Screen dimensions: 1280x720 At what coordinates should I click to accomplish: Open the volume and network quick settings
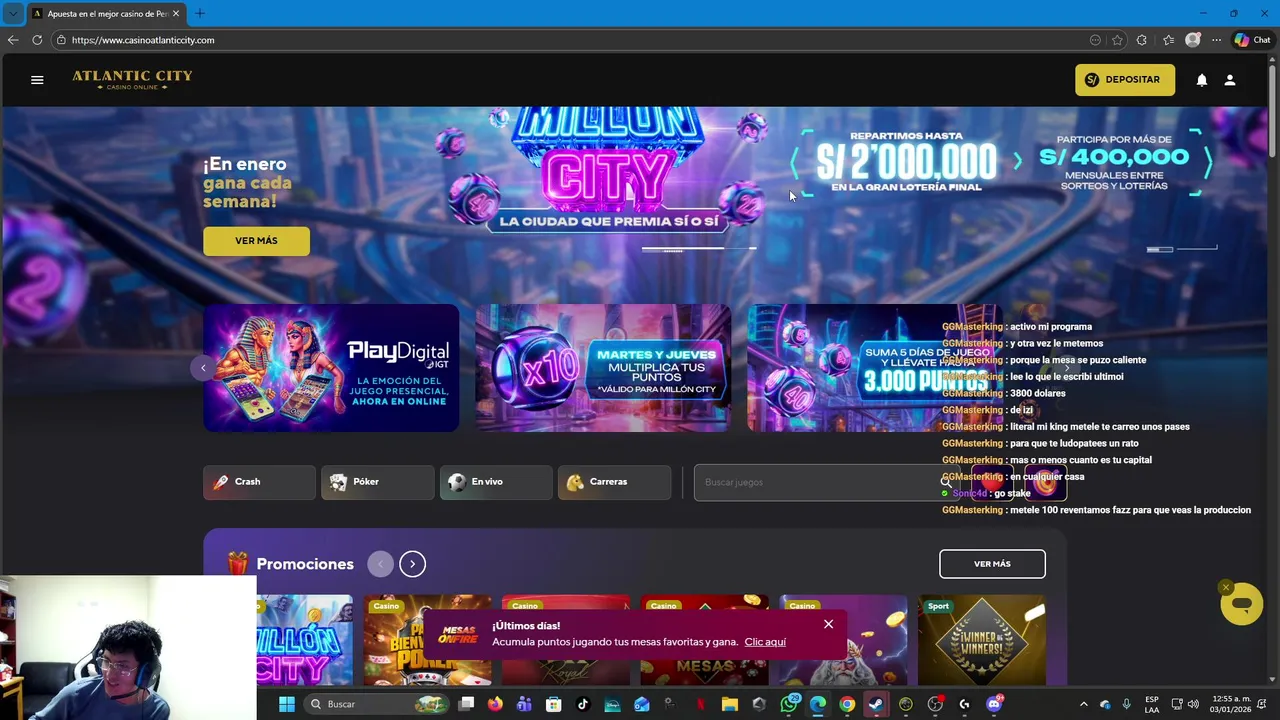coord(1185,704)
